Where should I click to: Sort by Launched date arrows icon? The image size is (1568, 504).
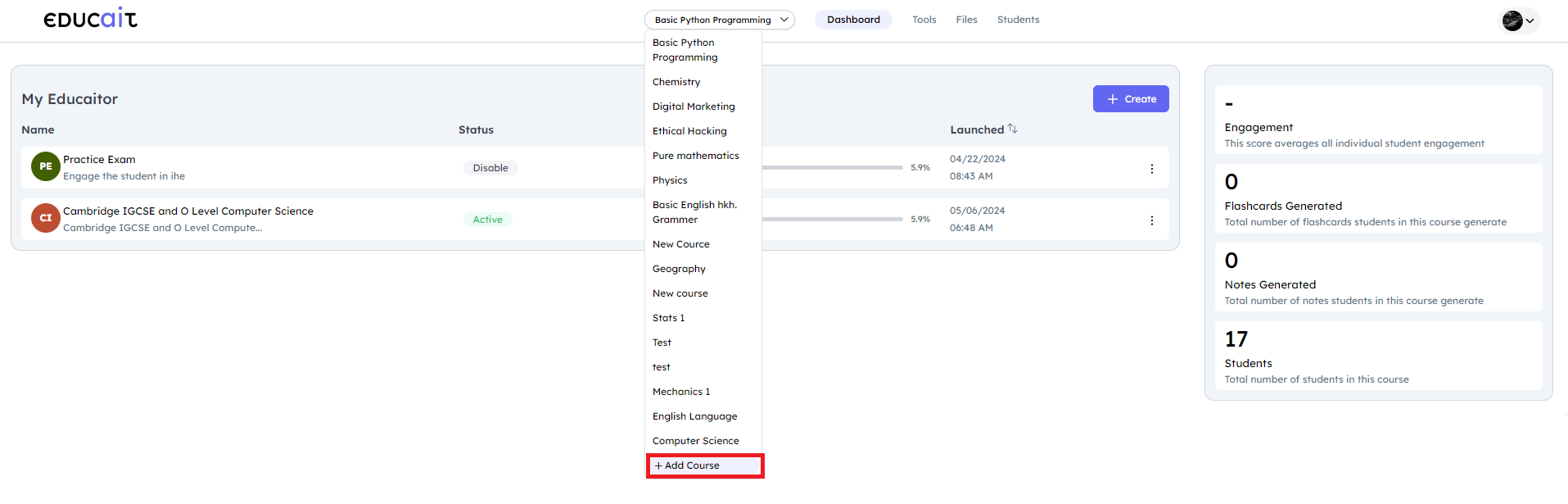click(x=1013, y=129)
